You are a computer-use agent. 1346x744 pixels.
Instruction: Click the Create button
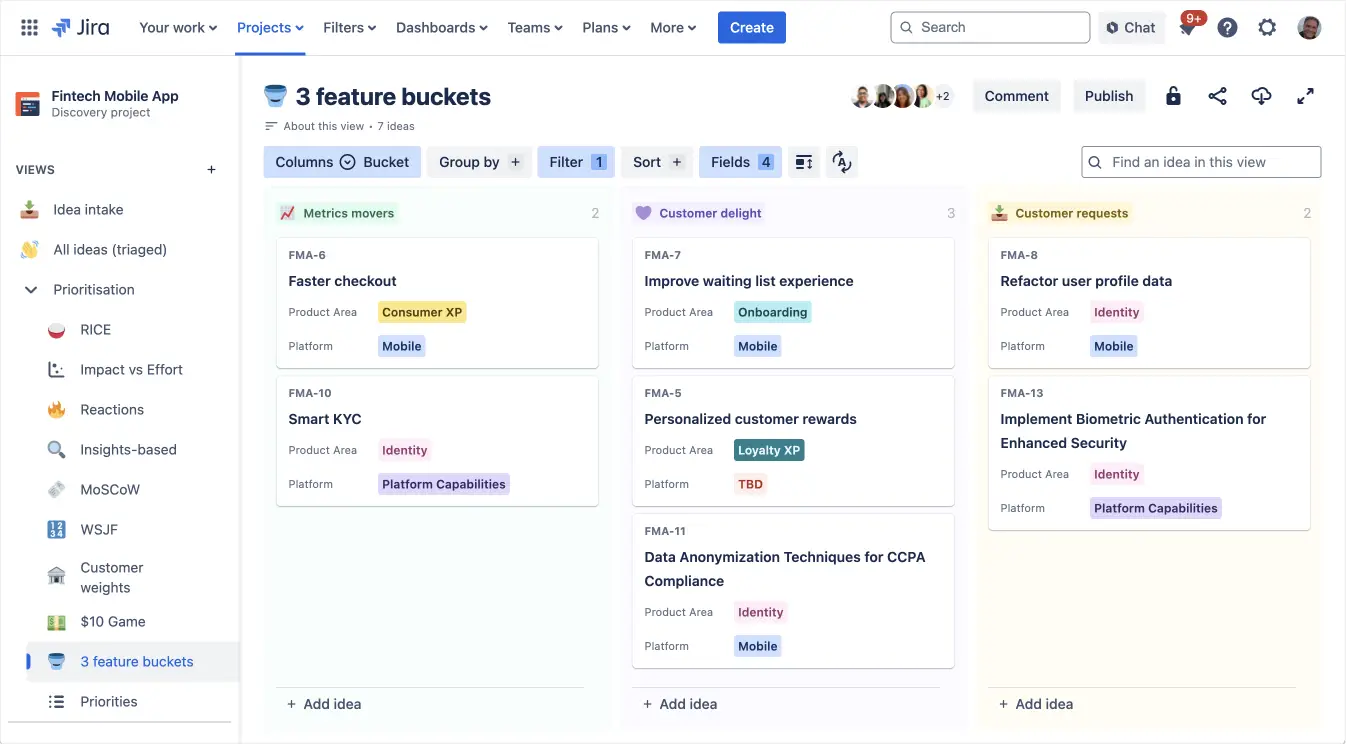coord(752,28)
